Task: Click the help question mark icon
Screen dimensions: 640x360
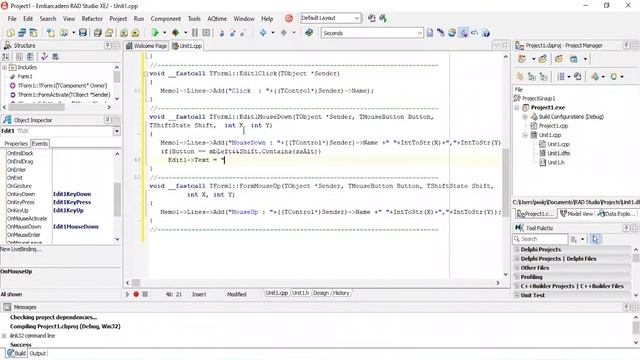Action: pos(486,33)
